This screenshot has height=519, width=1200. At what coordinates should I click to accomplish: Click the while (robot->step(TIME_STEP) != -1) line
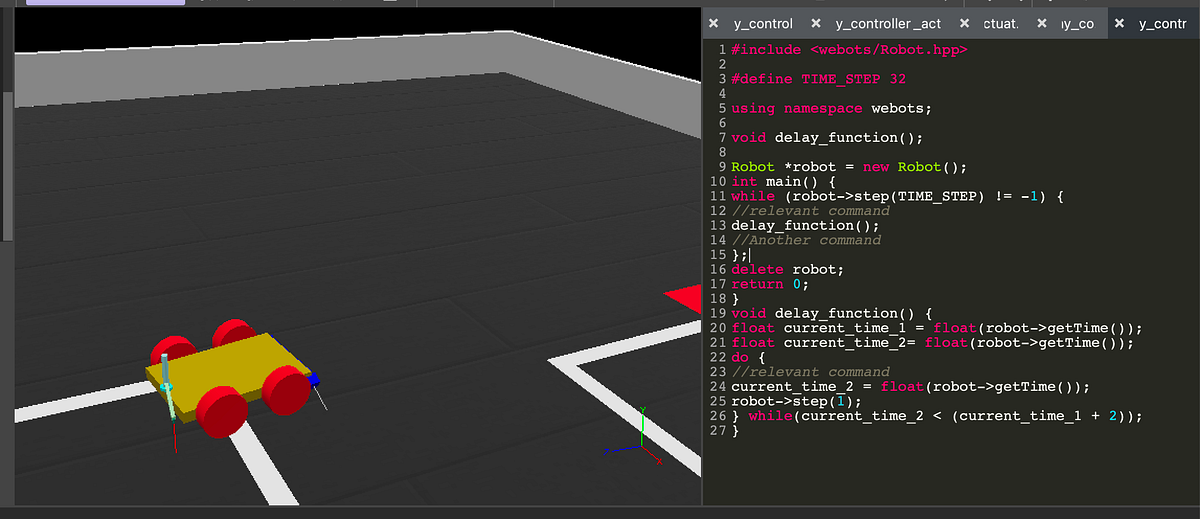(897, 196)
